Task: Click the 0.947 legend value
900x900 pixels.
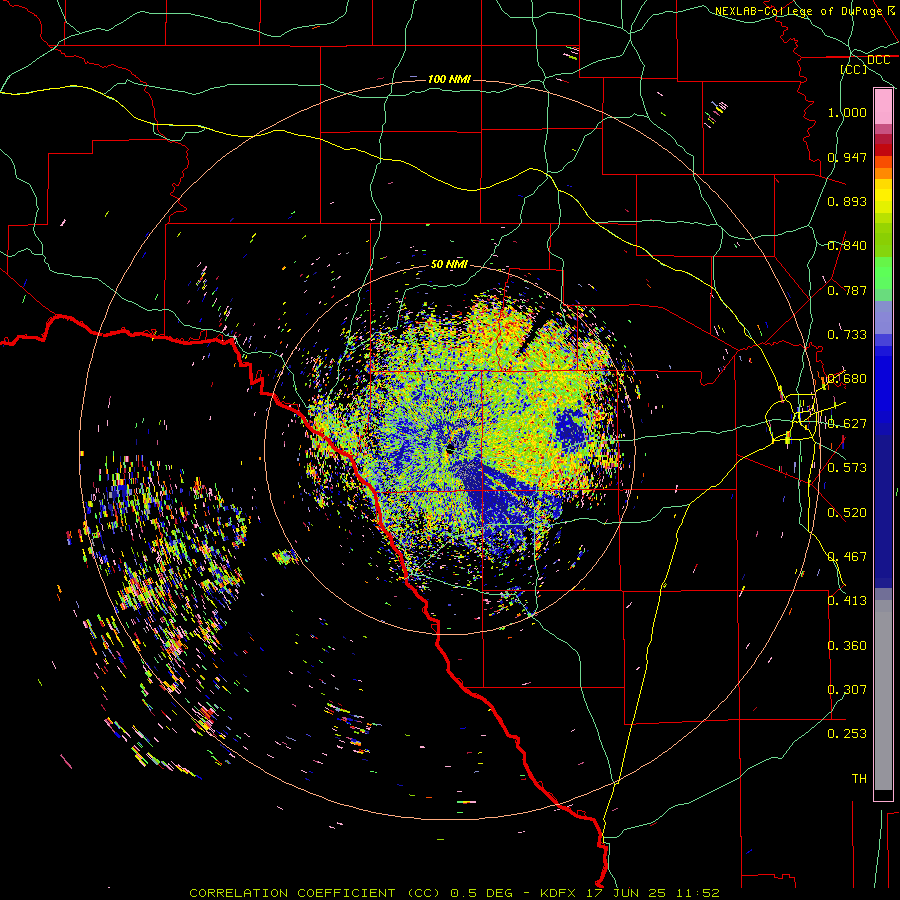Action: pyautogui.click(x=847, y=157)
